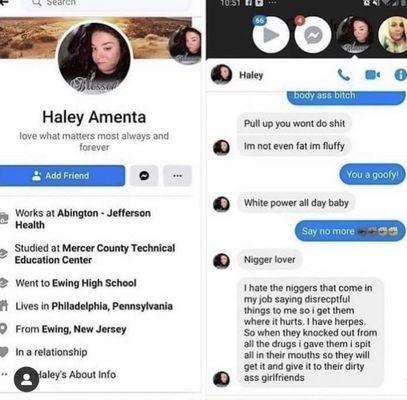Viewport: 407px width, 400px height.
Task: Open Ewing High School link
Action: tap(94, 283)
